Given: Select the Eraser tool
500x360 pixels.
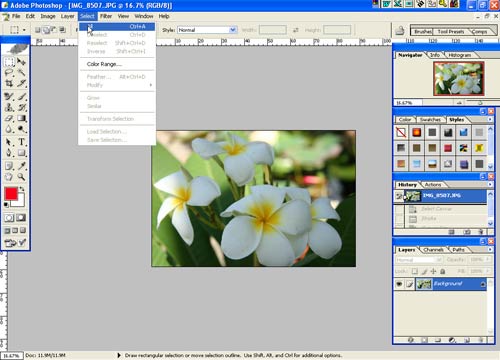Looking at the screenshot, I should point(9,118).
